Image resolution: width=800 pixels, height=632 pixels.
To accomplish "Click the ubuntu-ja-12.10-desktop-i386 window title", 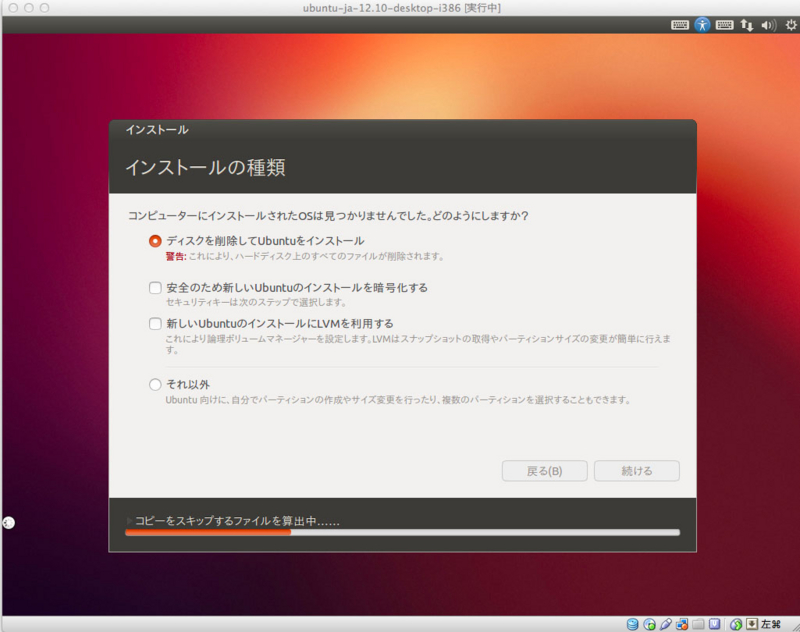I will [402, 8].
